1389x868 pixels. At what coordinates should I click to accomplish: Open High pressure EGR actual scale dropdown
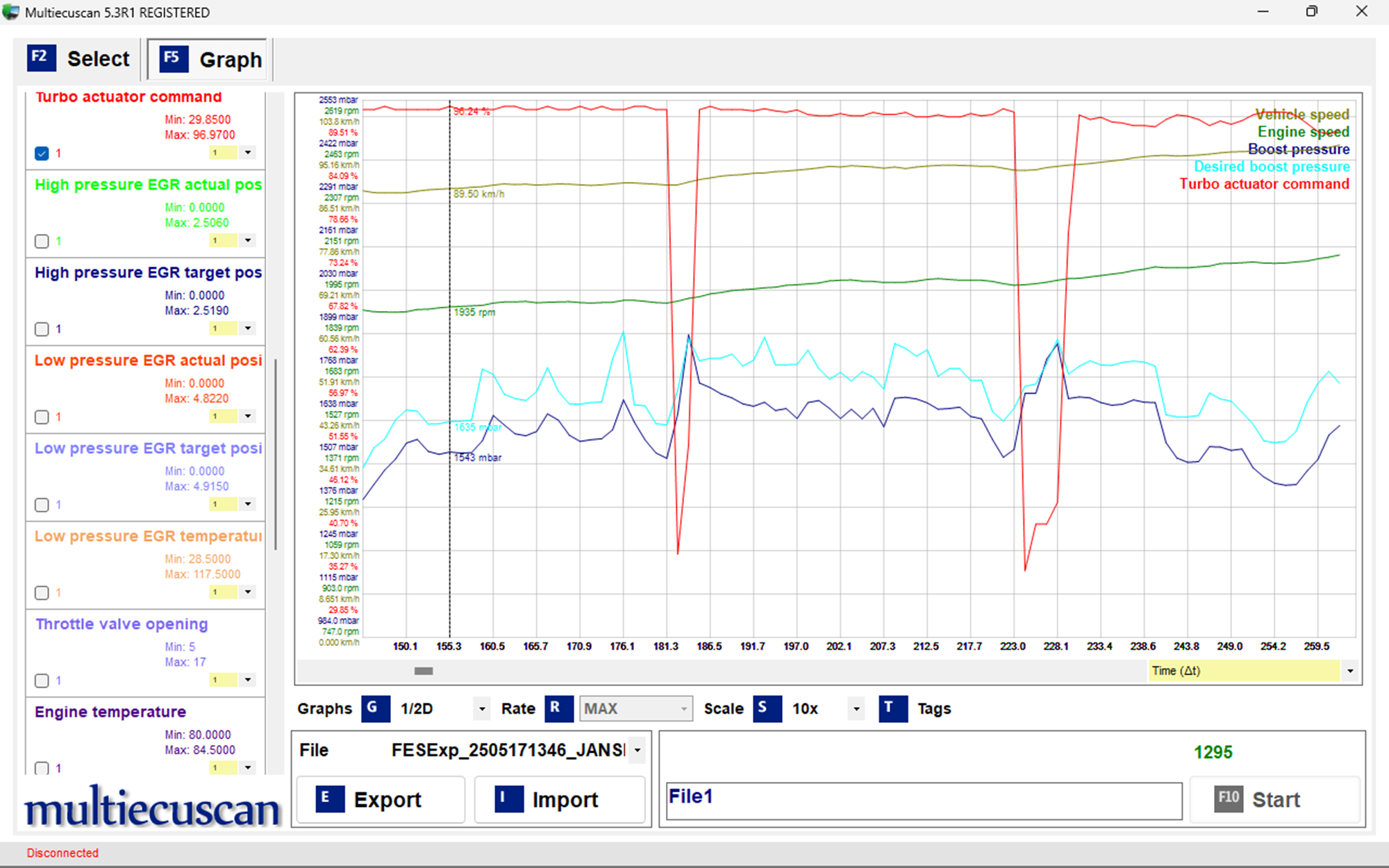coord(248,240)
